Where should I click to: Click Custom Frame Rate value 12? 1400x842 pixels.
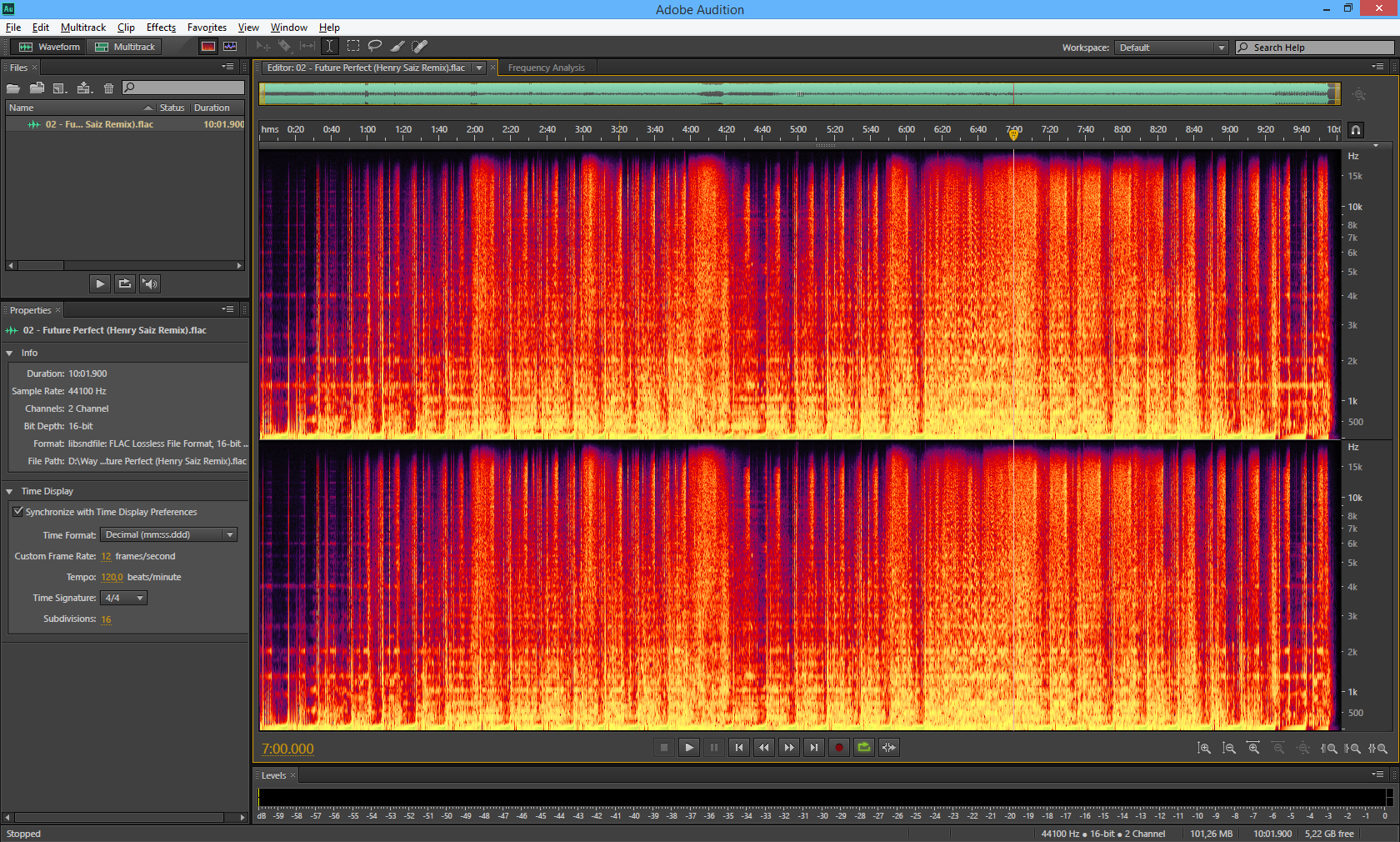click(106, 556)
